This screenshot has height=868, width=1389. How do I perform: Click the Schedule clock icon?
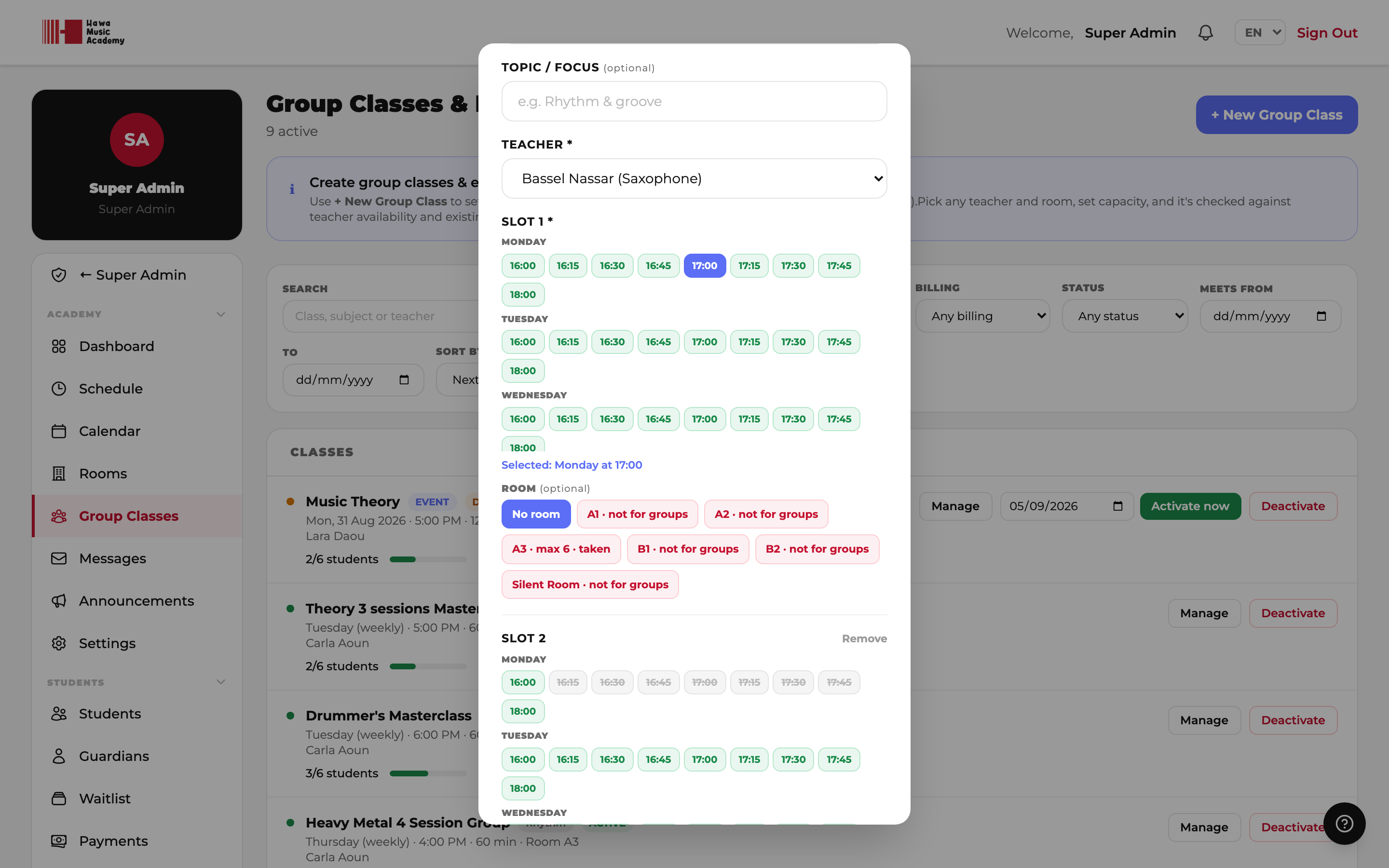click(58, 389)
